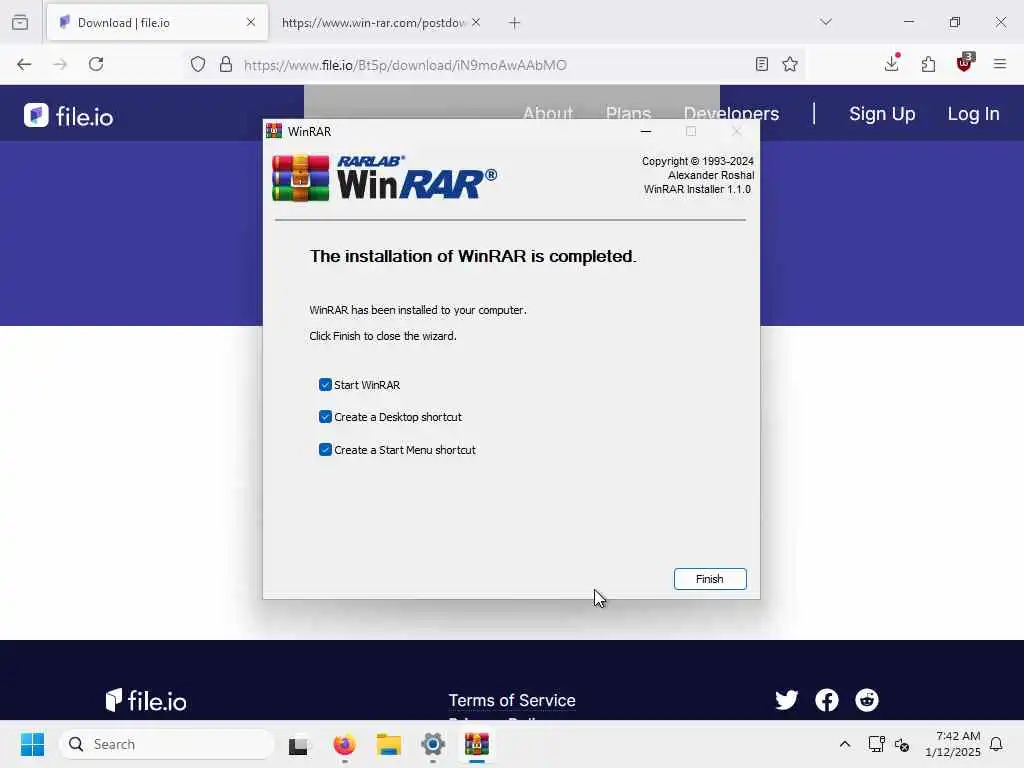Viewport: 1024px width, 768px height.
Task: Open file.io Twitter page
Action: point(786,700)
